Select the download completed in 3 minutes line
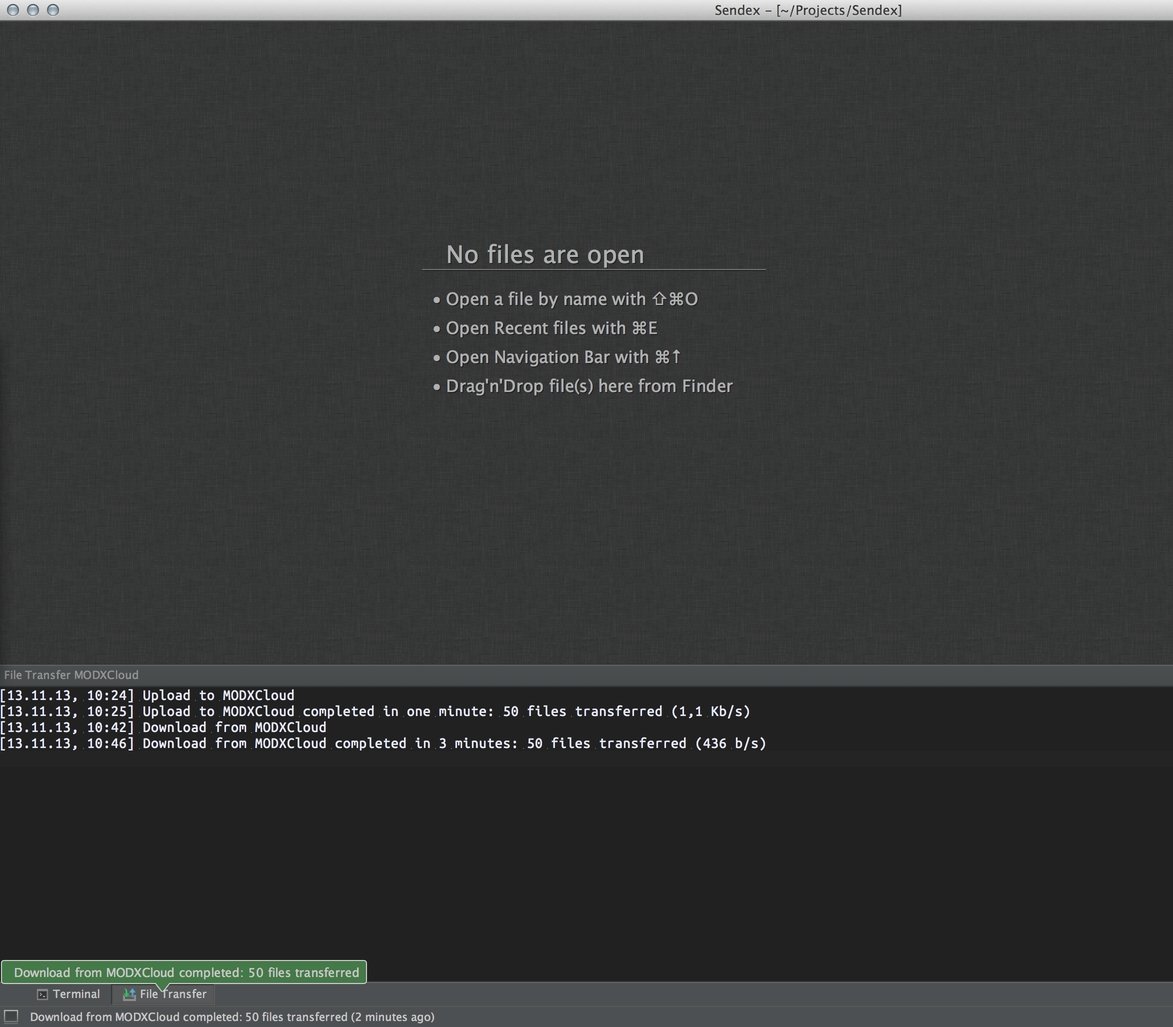1173x1027 pixels. [383, 743]
